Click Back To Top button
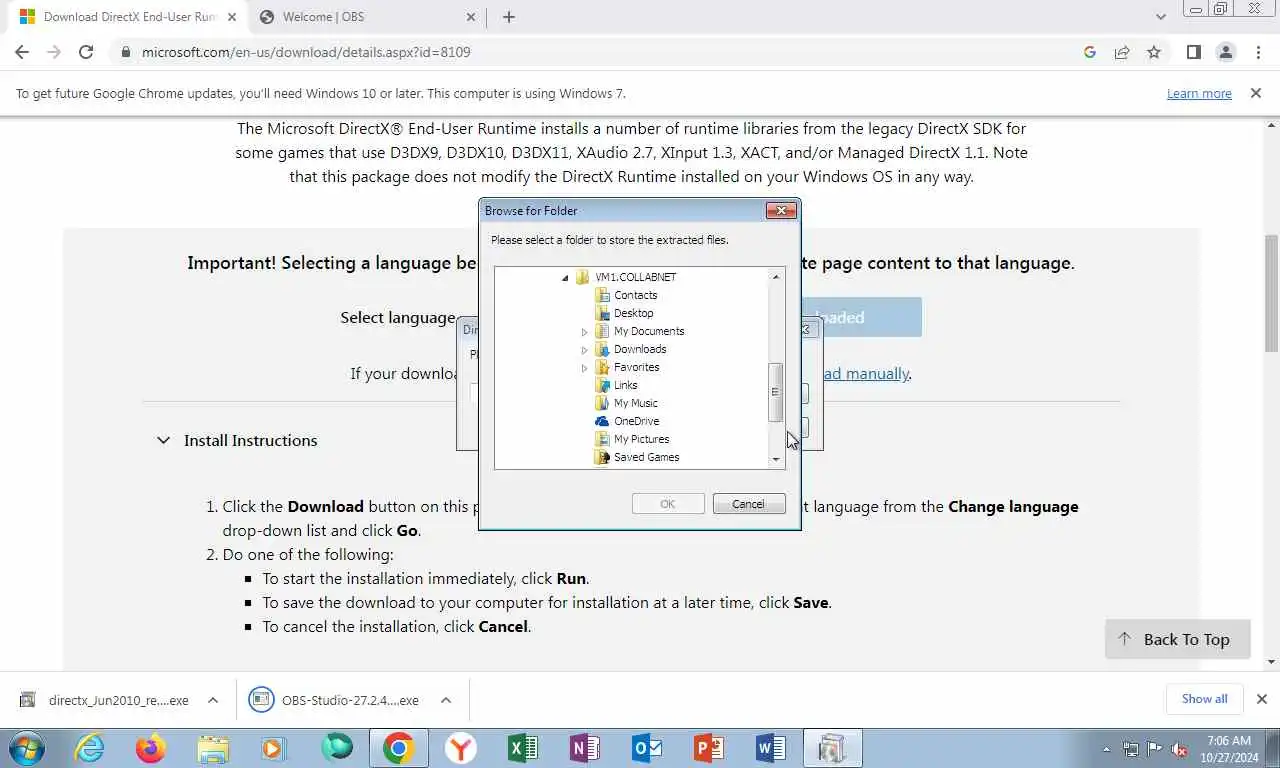This screenshot has height=768, width=1280. point(1177,639)
